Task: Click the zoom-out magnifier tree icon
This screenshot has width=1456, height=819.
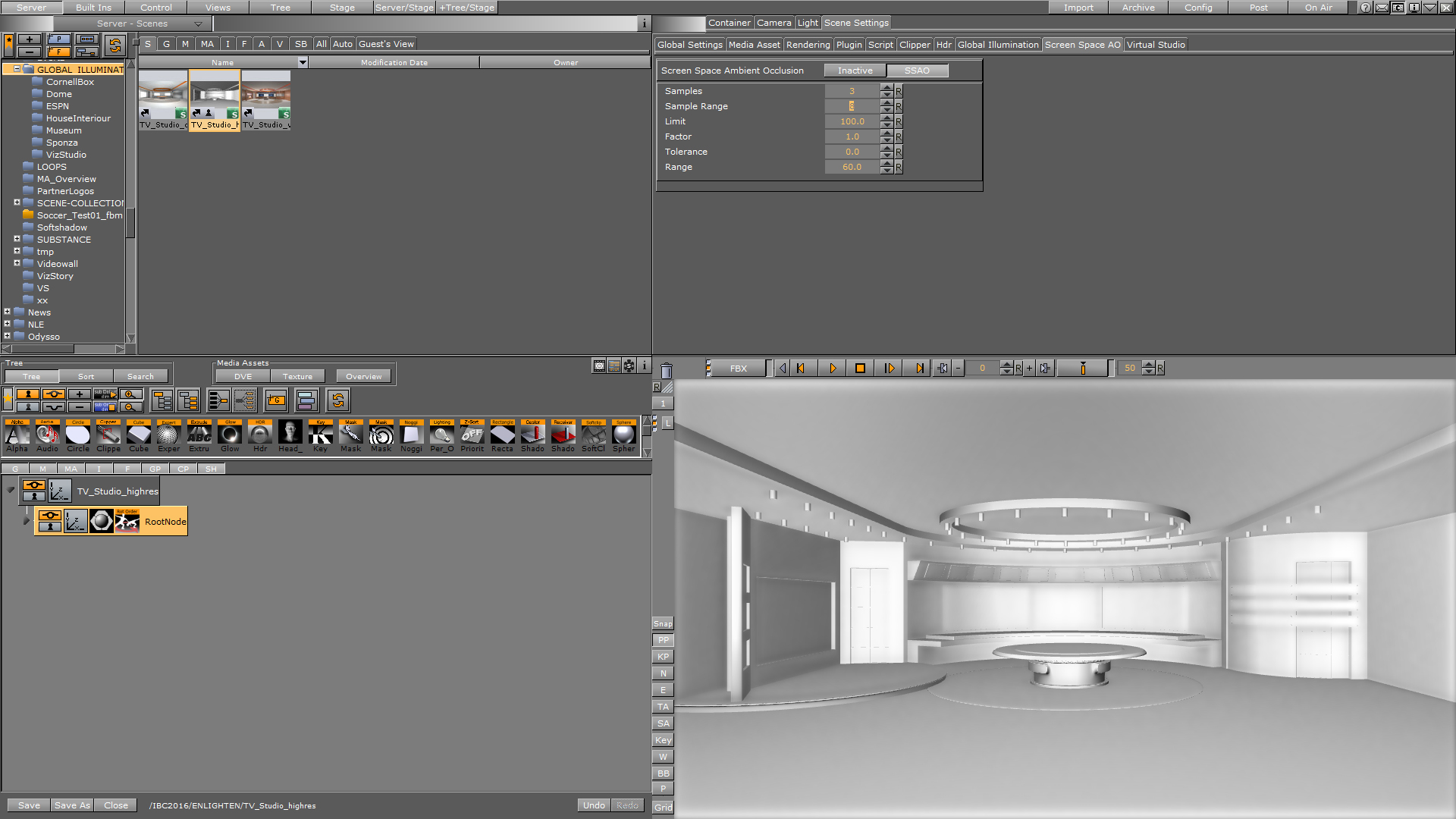Action: click(x=131, y=406)
